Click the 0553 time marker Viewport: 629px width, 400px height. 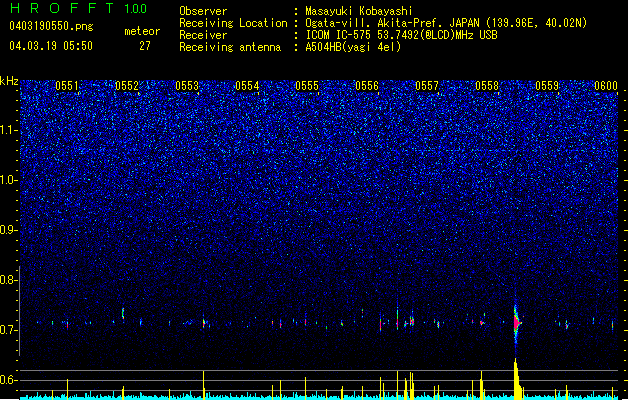pyautogui.click(x=187, y=86)
